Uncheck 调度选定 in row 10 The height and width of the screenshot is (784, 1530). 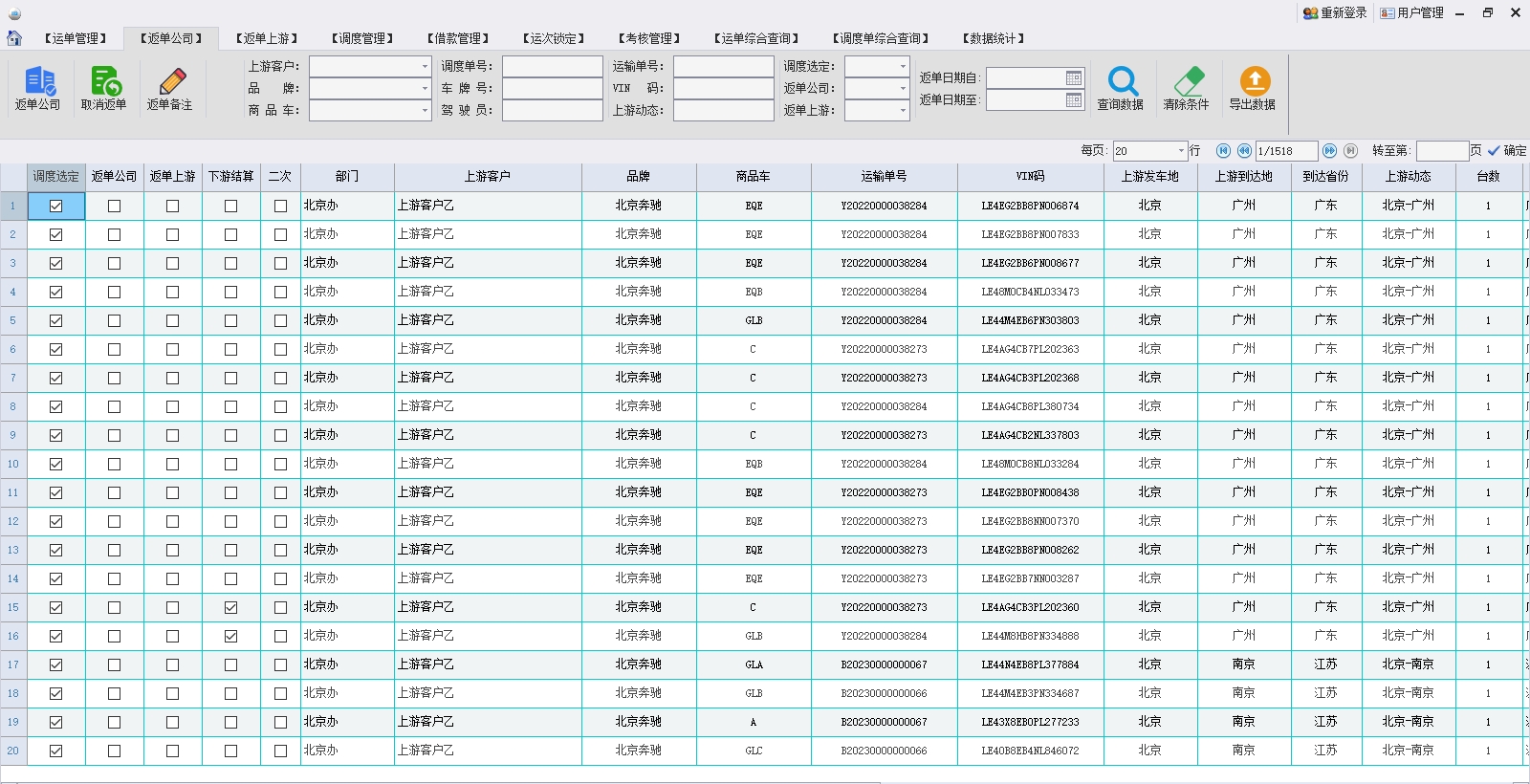55,464
